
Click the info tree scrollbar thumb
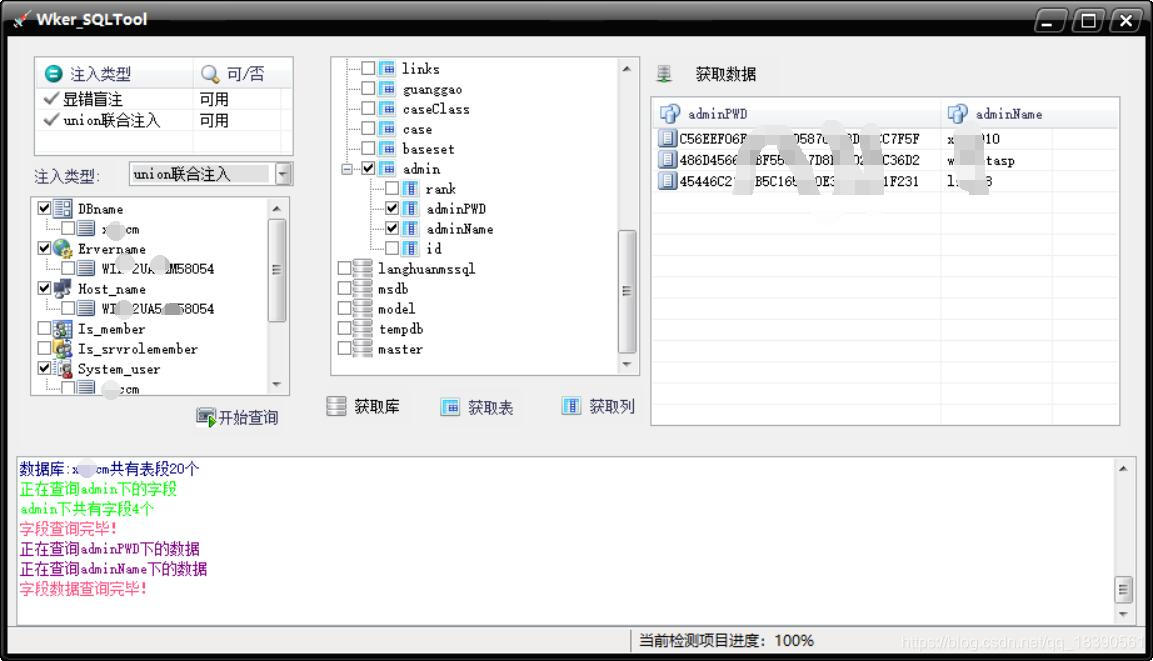(x=276, y=270)
